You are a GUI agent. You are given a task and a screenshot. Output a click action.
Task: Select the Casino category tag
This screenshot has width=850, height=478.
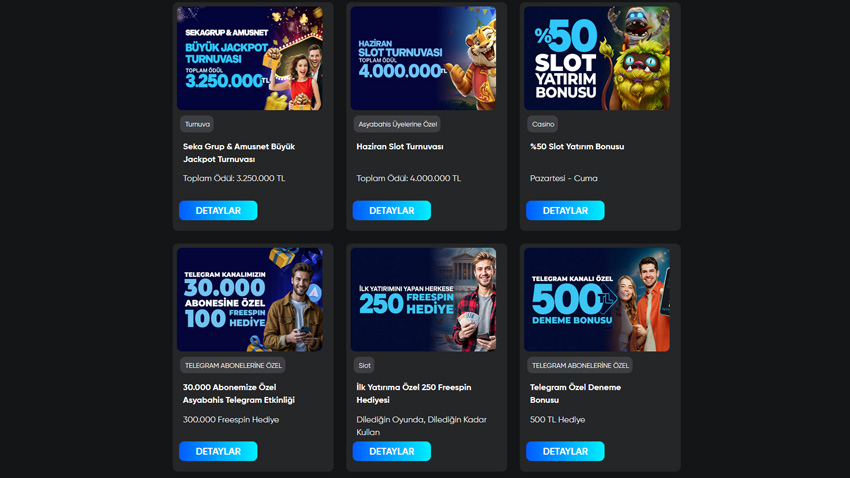543,124
